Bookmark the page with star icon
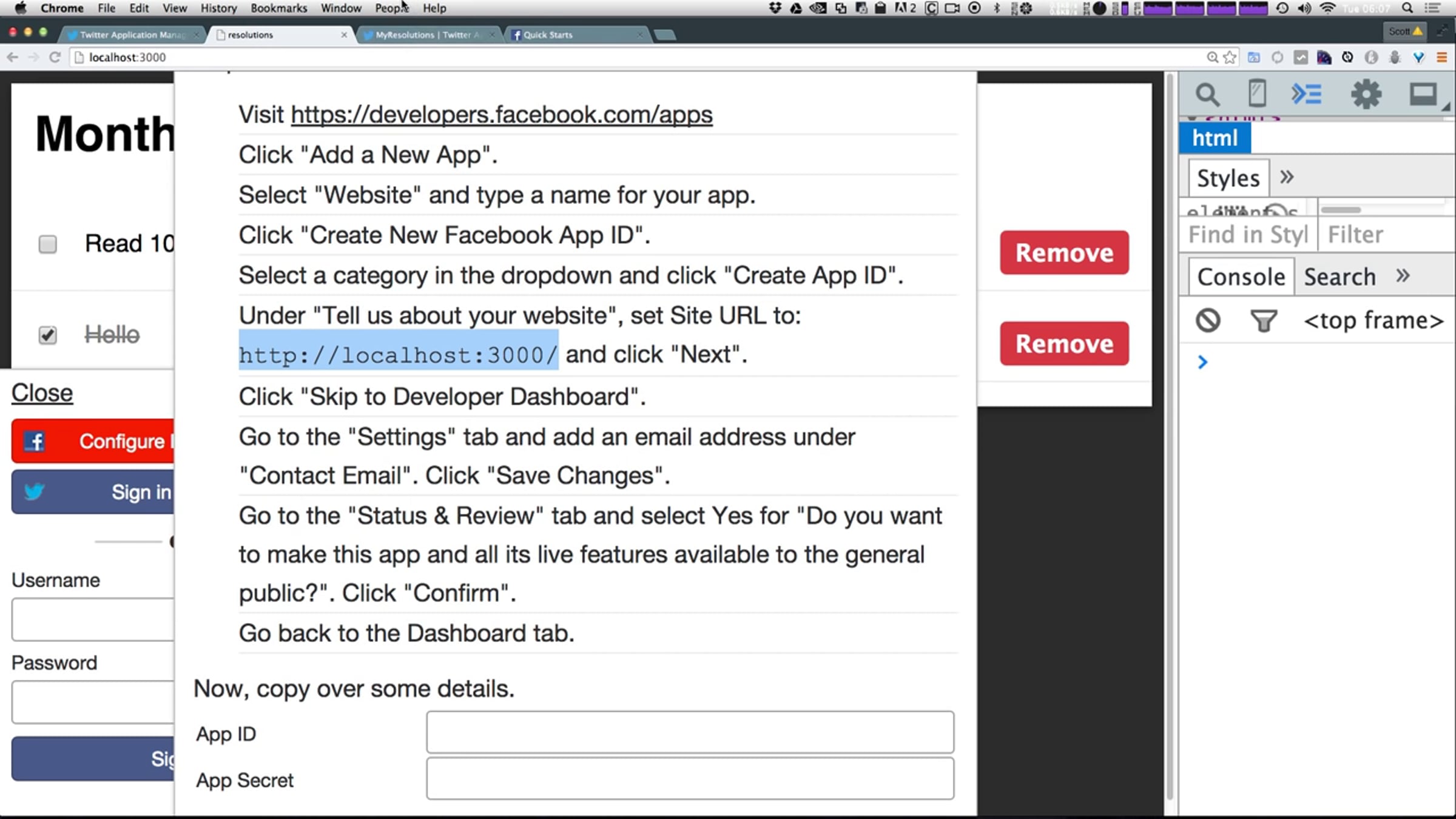 point(1230,57)
